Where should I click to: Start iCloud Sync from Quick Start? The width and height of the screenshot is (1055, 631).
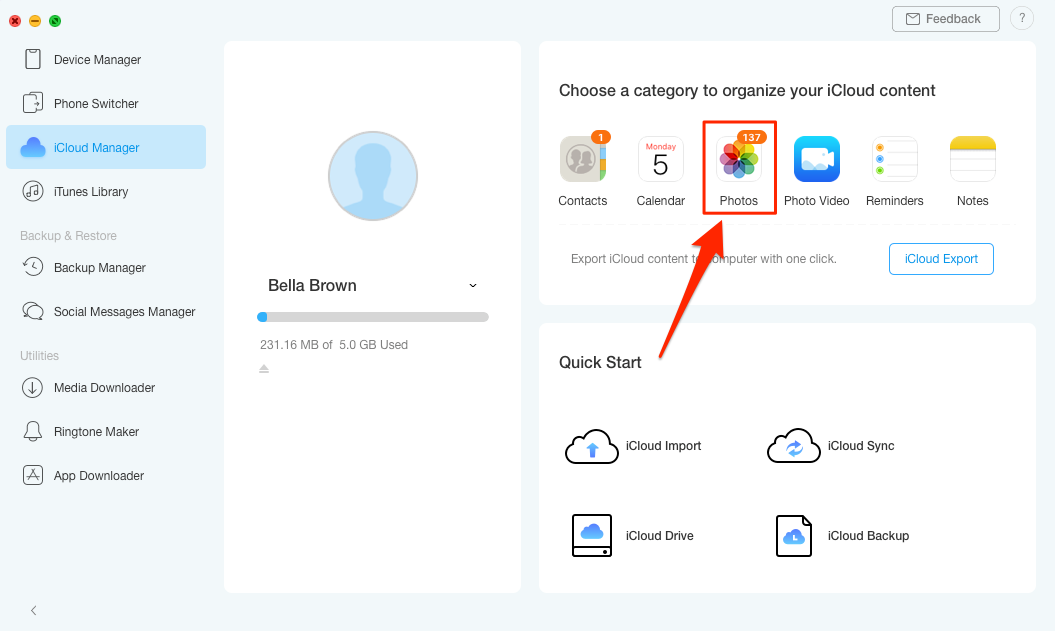(x=830, y=446)
